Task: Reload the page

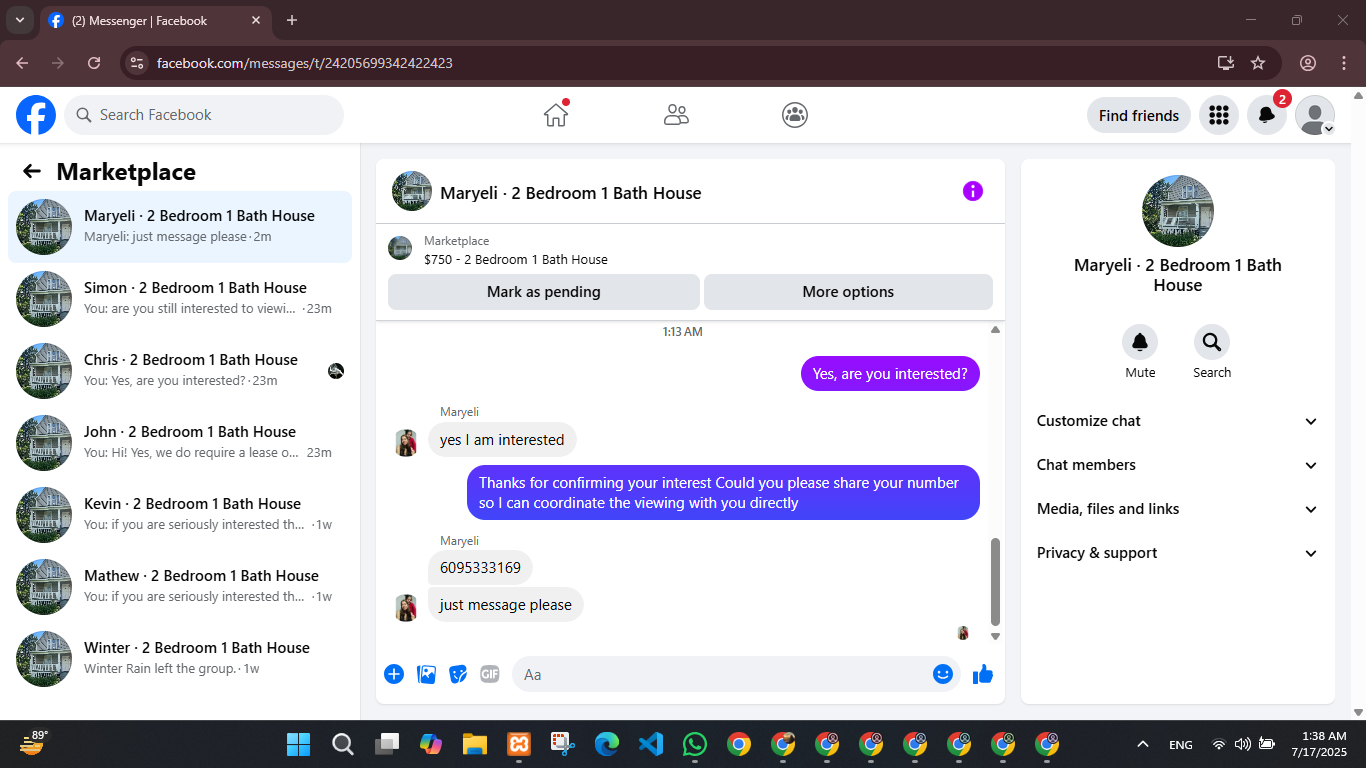Action: (94, 63)
